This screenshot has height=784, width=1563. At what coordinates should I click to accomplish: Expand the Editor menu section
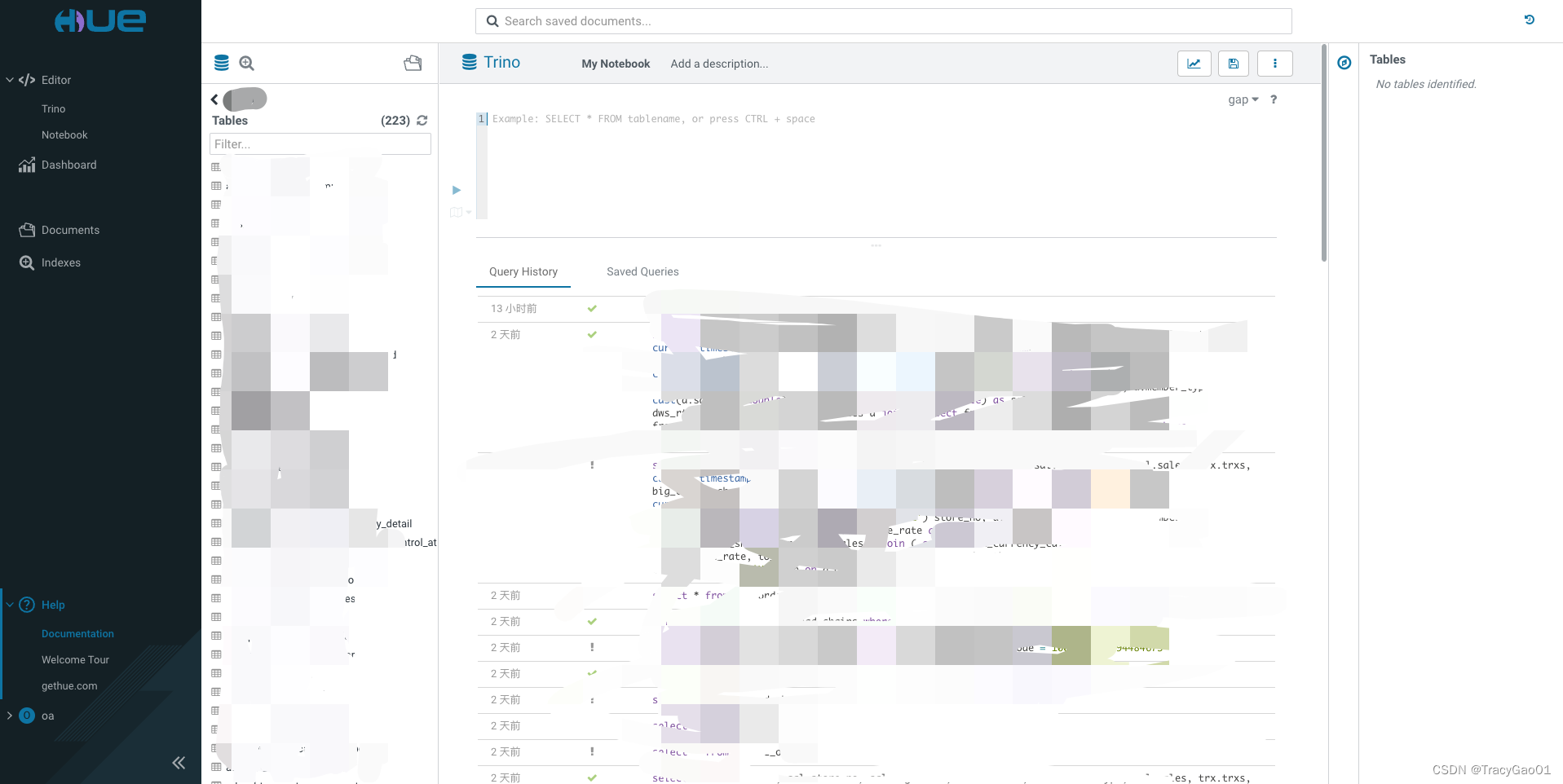(10, 80)
